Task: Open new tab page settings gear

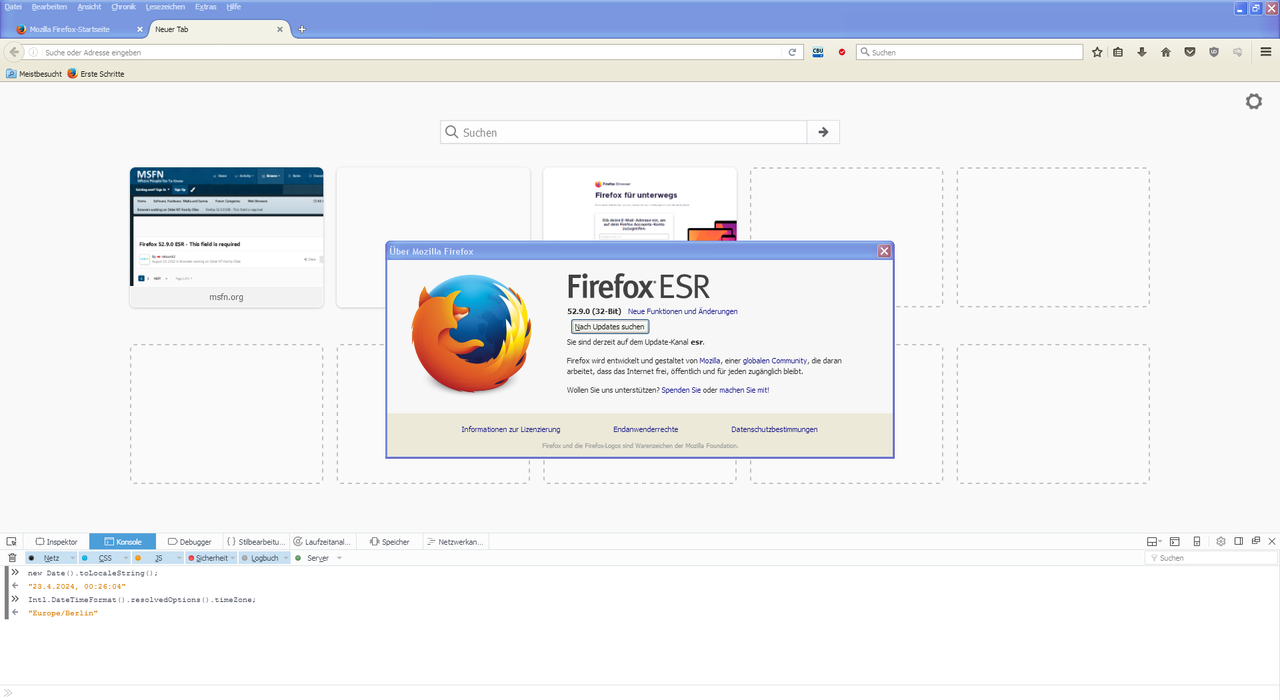Action: tap(1254, 101)
